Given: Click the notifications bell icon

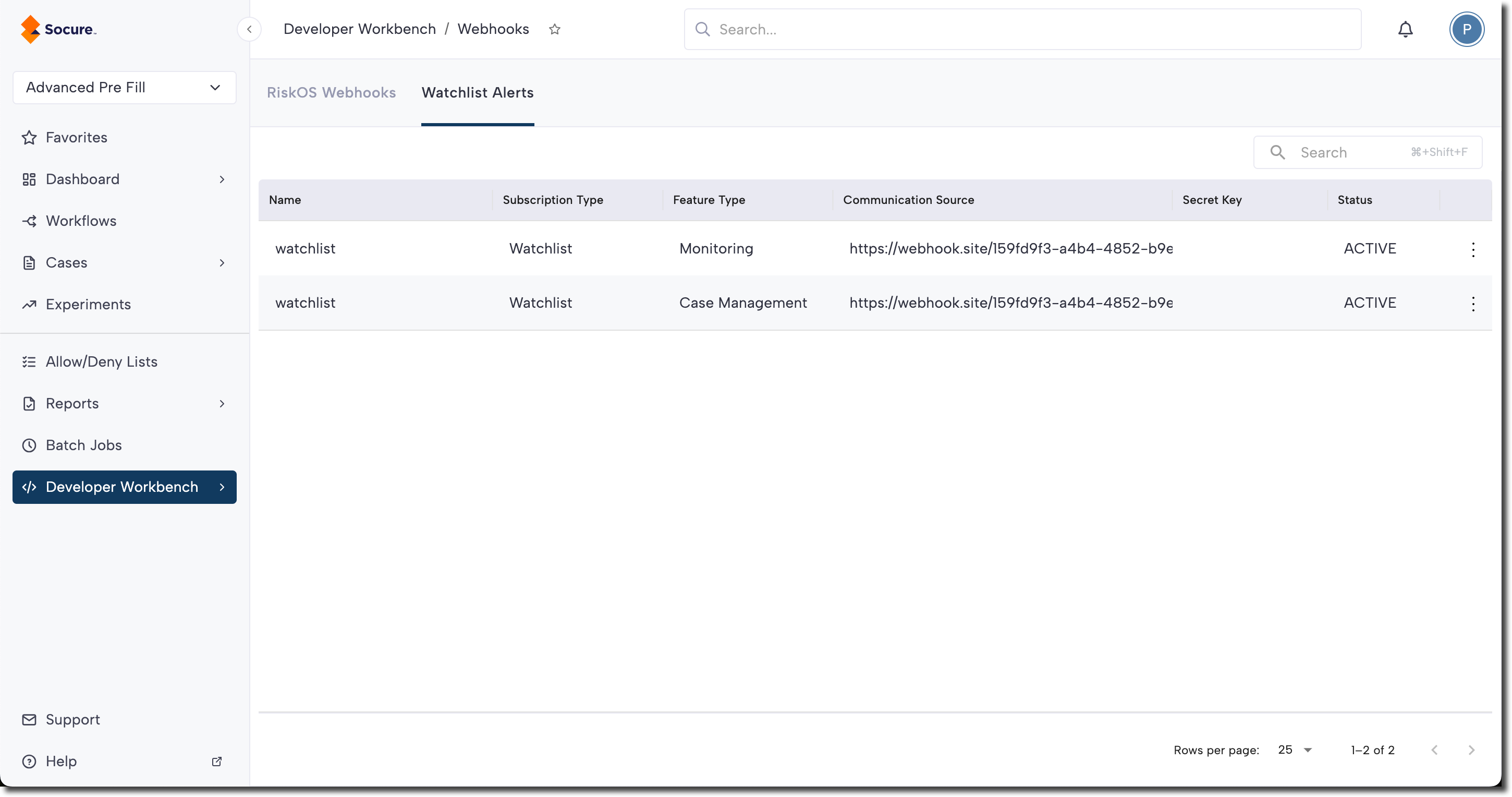Looking at the screenshot, I should (x=1405, y=29).
